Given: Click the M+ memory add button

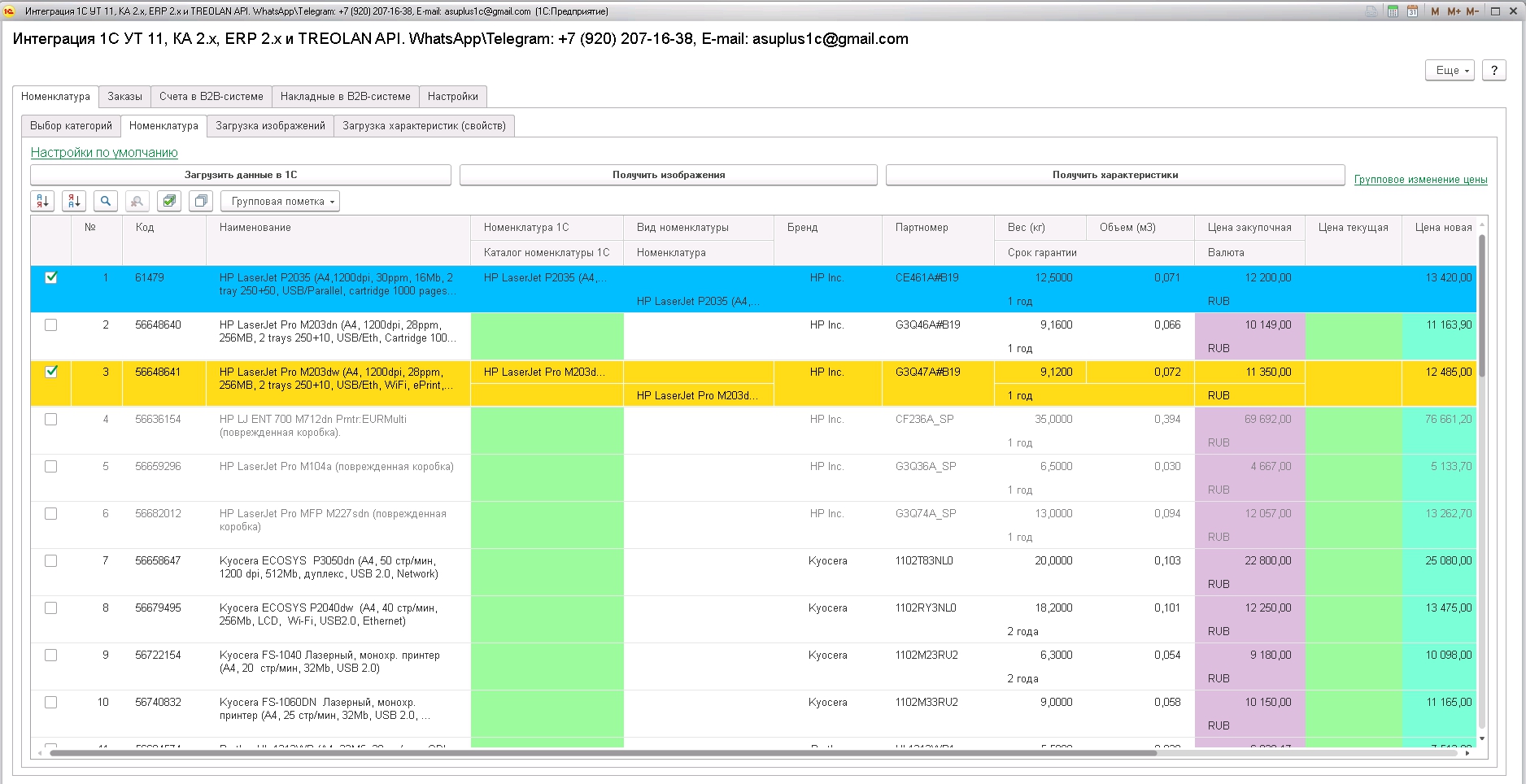Looking at the screenshot, I should pos(1454,11).
